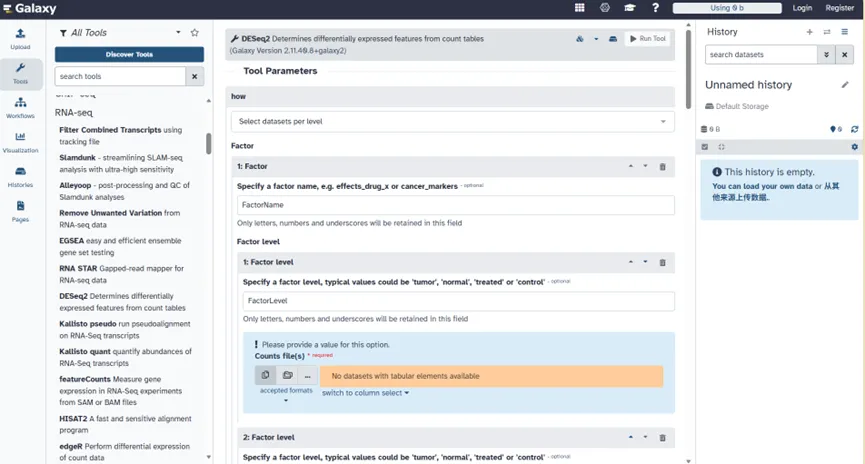Open the HISAT2 tool
This screenshot has width=865, height=464.
click(x=125, y=424)
